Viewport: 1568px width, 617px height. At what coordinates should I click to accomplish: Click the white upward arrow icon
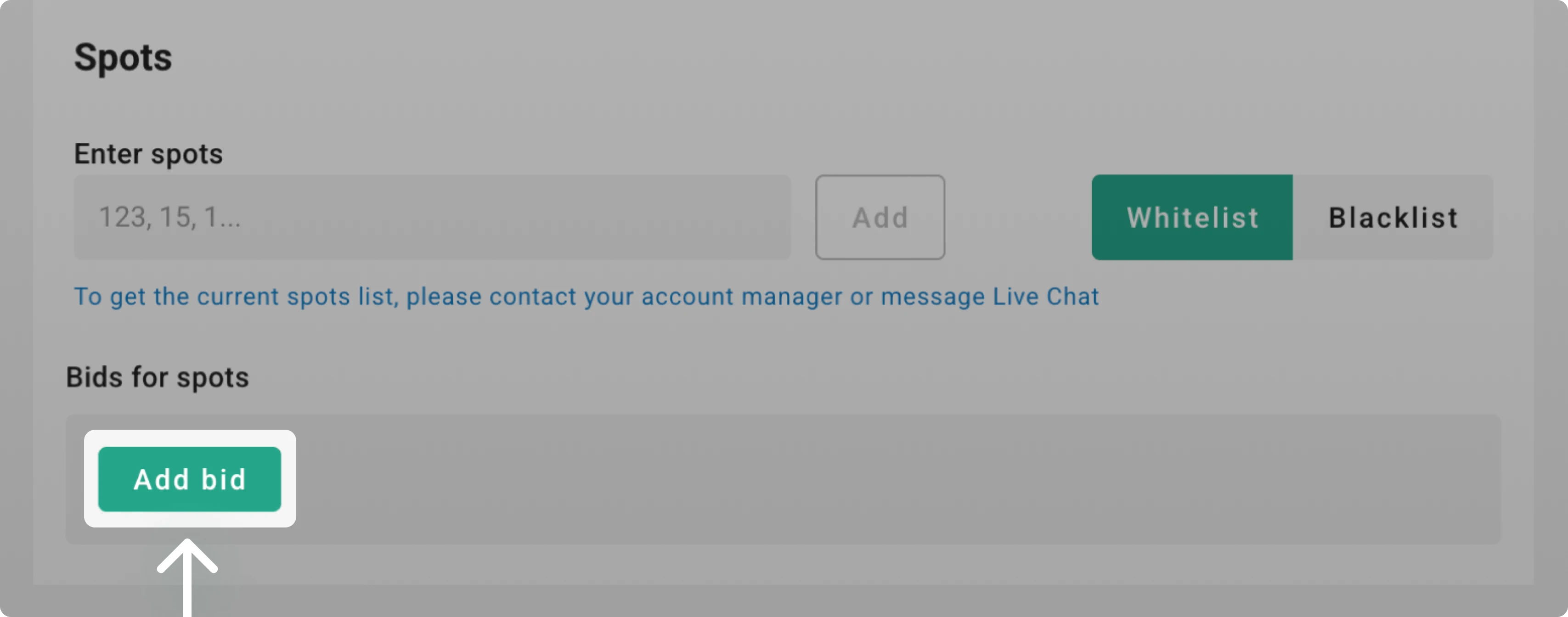[x=187, y=578]
